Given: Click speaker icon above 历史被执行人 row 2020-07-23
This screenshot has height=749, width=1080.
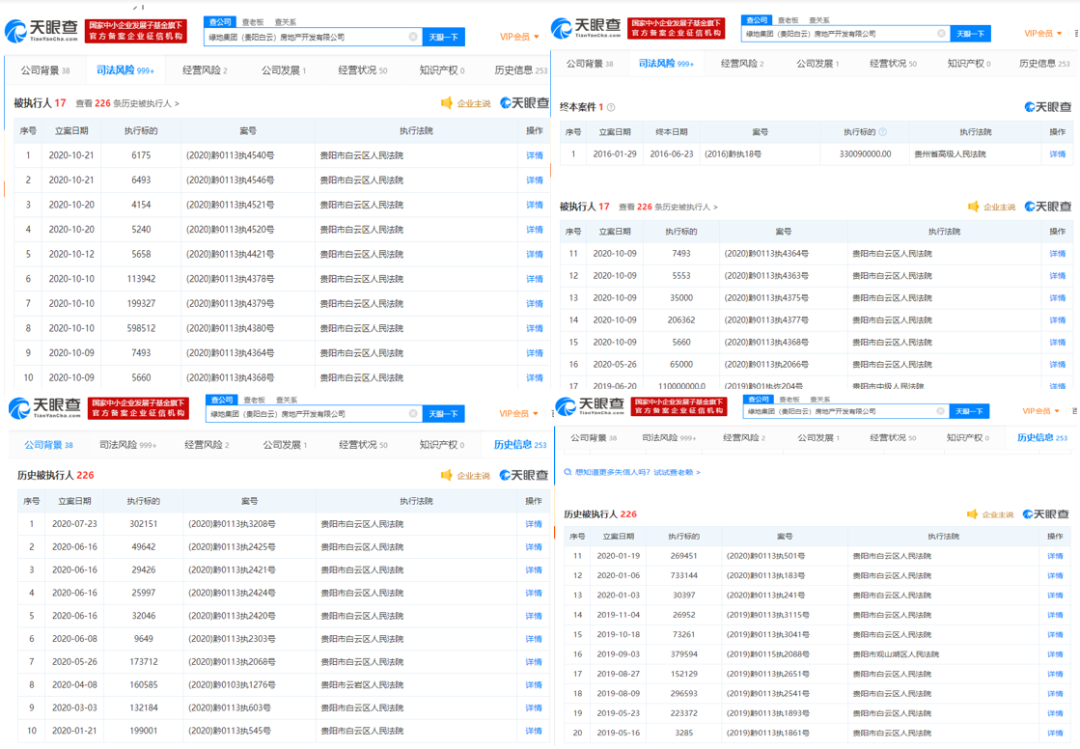Looking at the screenshot, I should tap(446, 475).
